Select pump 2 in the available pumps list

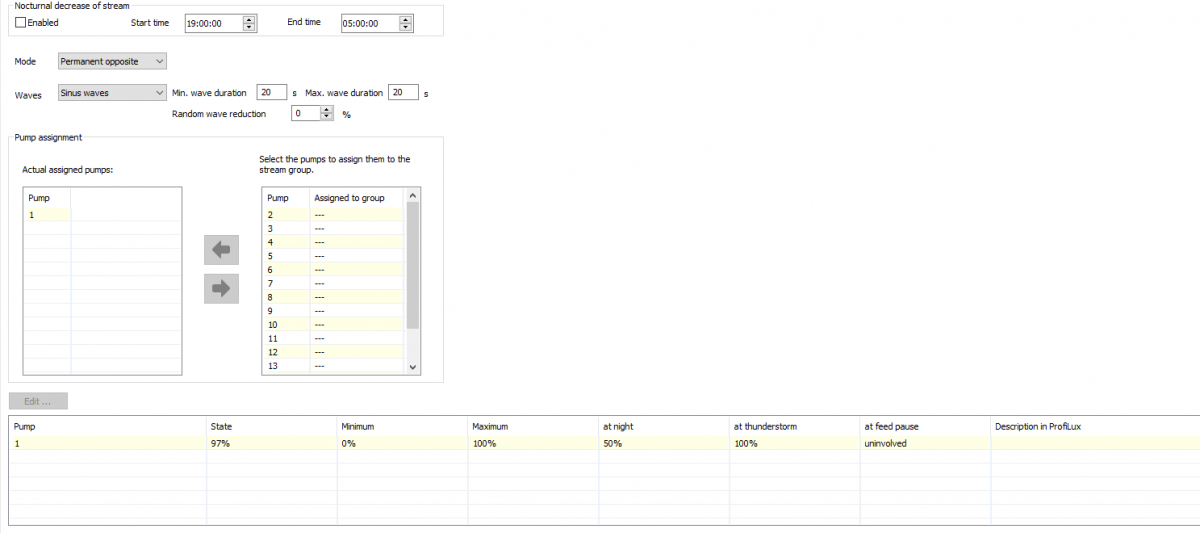pos(334,214)
